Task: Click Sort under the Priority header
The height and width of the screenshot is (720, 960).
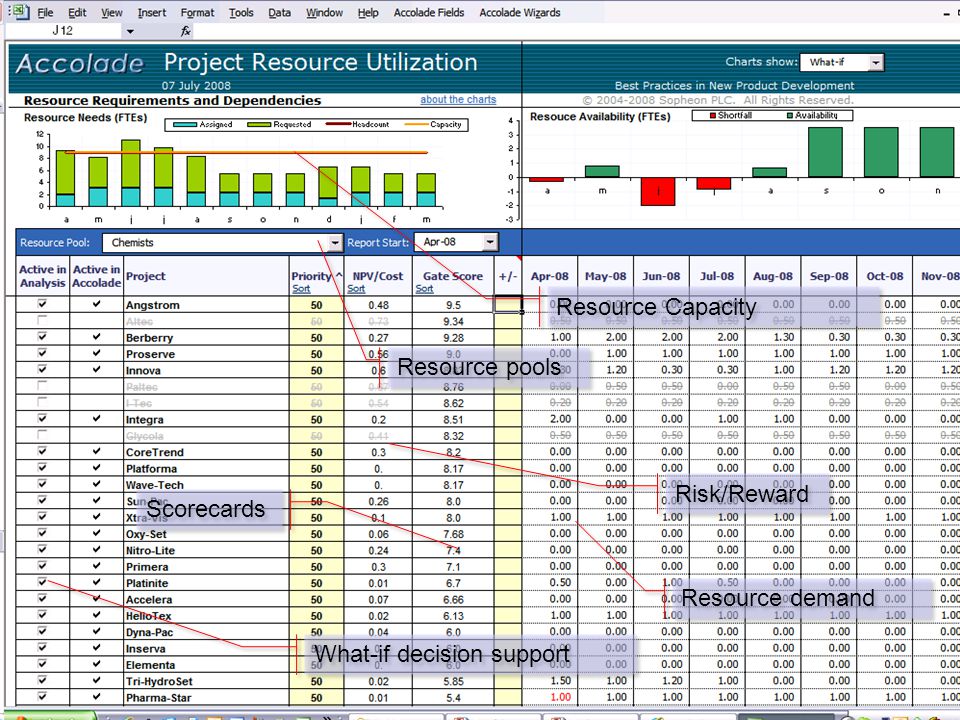Action: click(301, 289)
